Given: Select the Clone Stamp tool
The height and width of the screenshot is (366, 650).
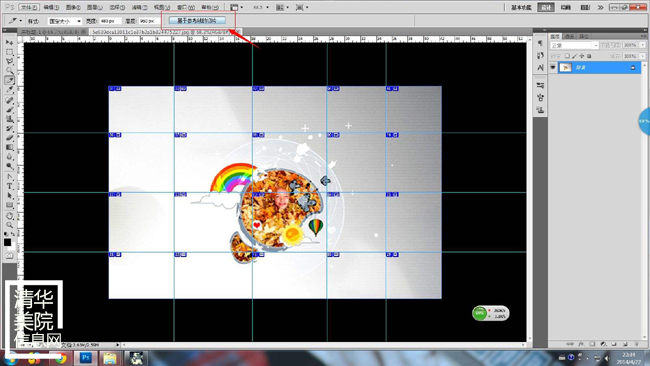Looking at the screenshot, I should click(x=9, y=119).
